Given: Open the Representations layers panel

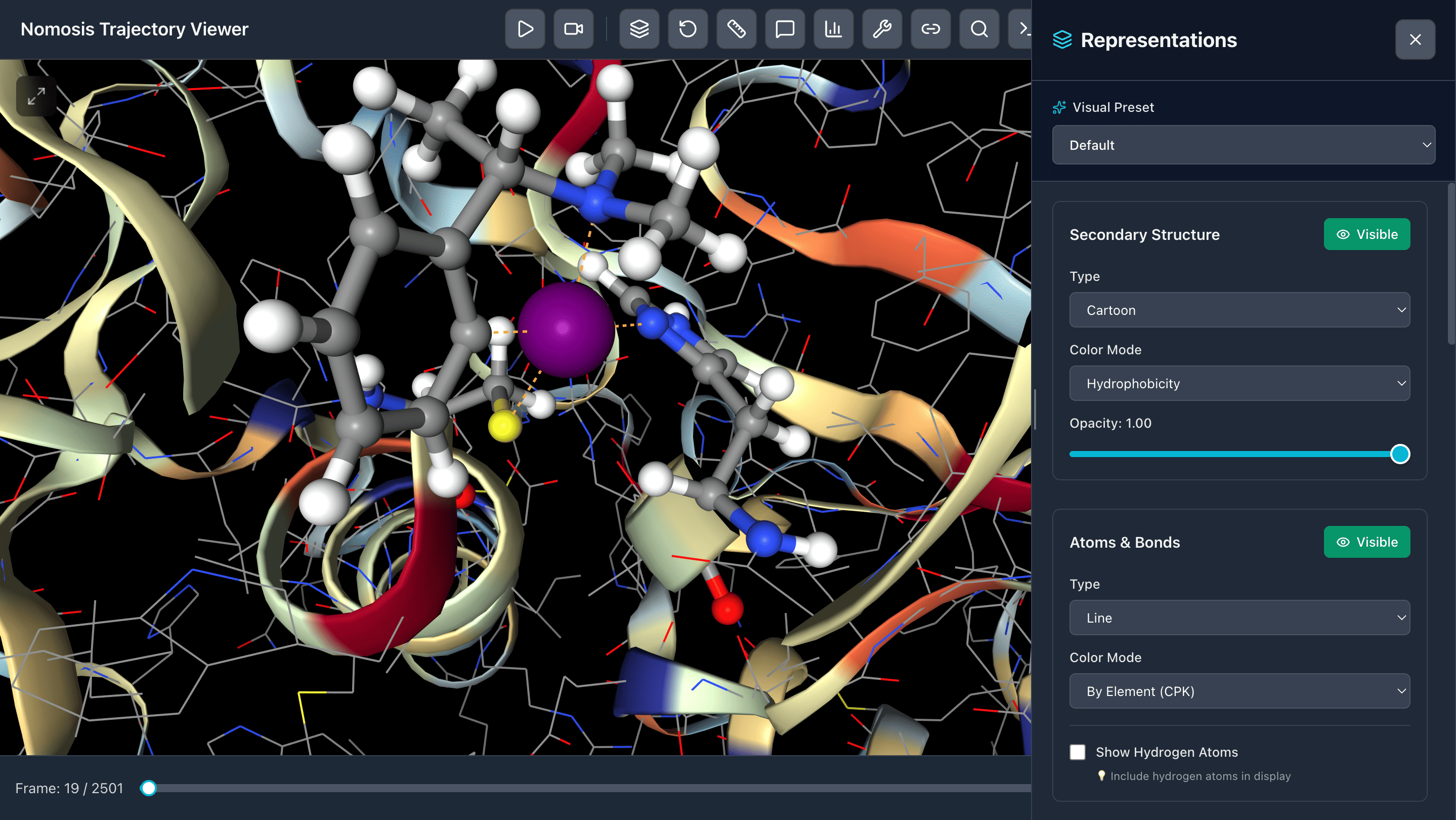Looking at the screenshot, I should click(638, 29).
